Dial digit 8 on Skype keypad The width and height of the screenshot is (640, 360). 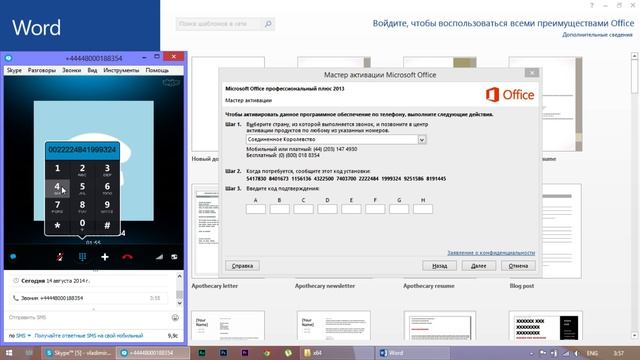pyautogui.click(x=82, y=206)
